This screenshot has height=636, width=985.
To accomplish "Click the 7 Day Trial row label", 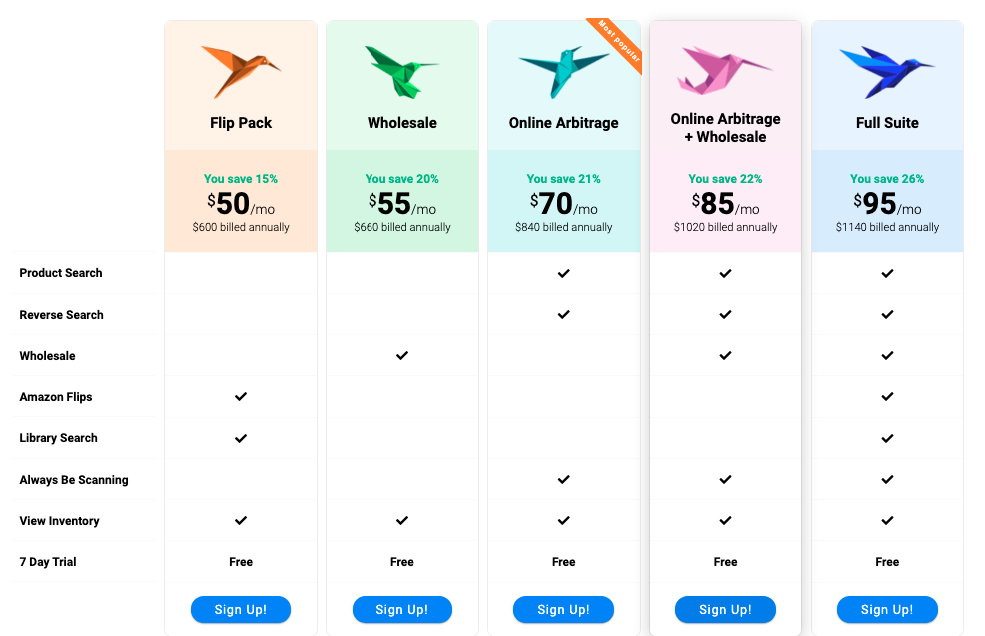I will pyautogui.click(x=48, y=562).
